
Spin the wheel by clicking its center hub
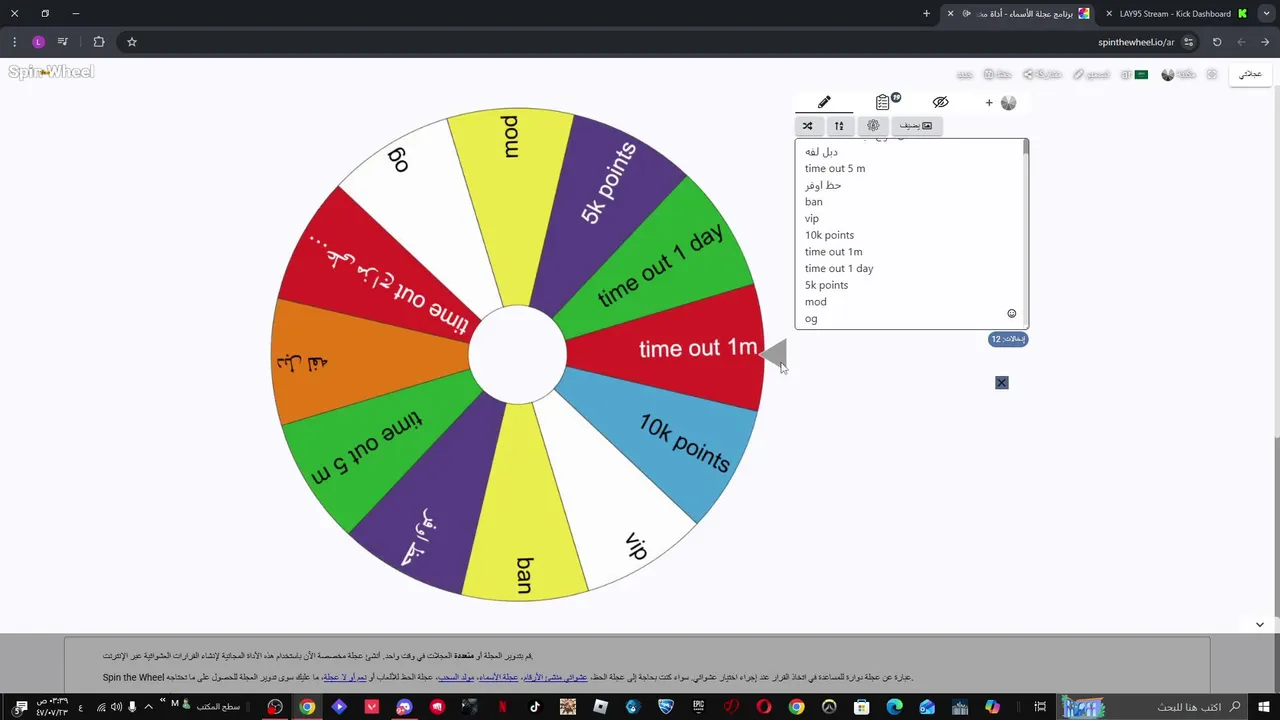pos(517,355)
